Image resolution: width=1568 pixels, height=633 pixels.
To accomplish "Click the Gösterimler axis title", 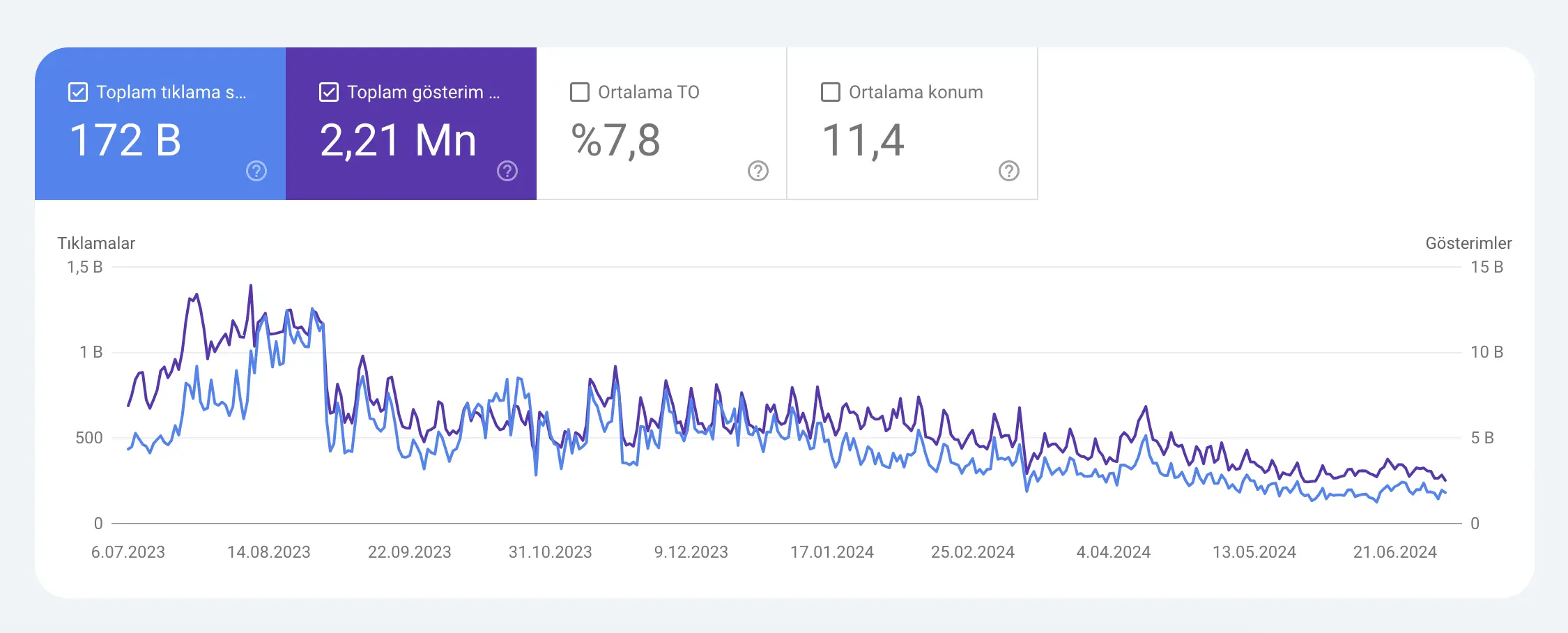I will 1468,243.
